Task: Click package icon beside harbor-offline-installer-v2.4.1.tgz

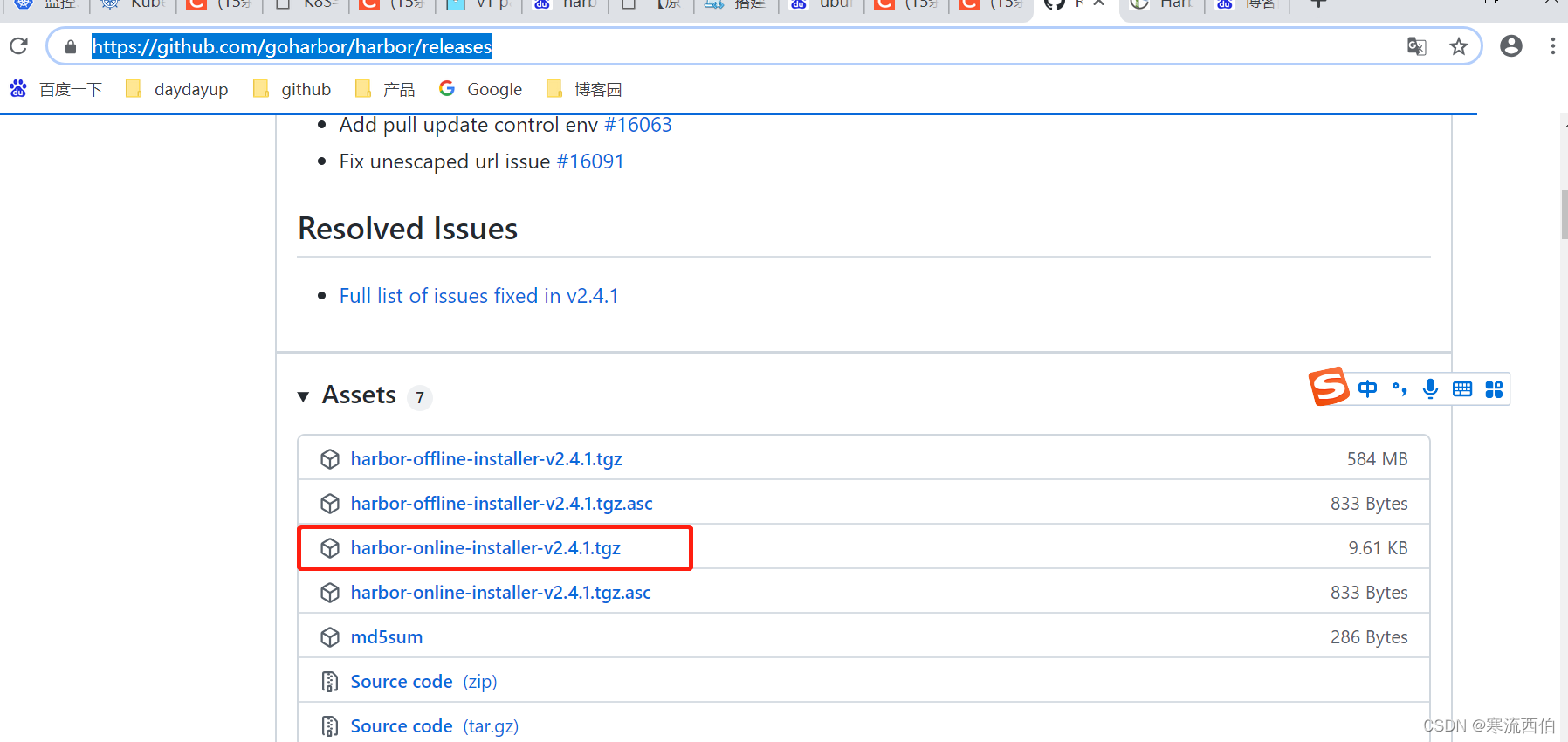Action: [x=330, y=459]
